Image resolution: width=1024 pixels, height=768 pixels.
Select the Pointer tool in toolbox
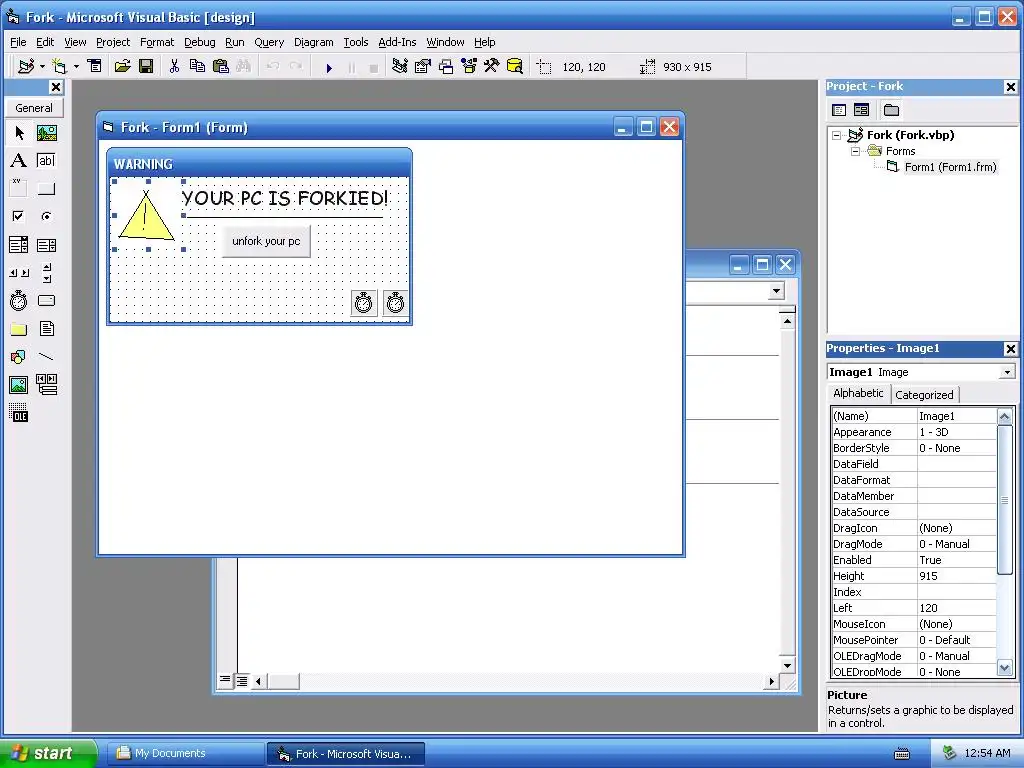19,133
